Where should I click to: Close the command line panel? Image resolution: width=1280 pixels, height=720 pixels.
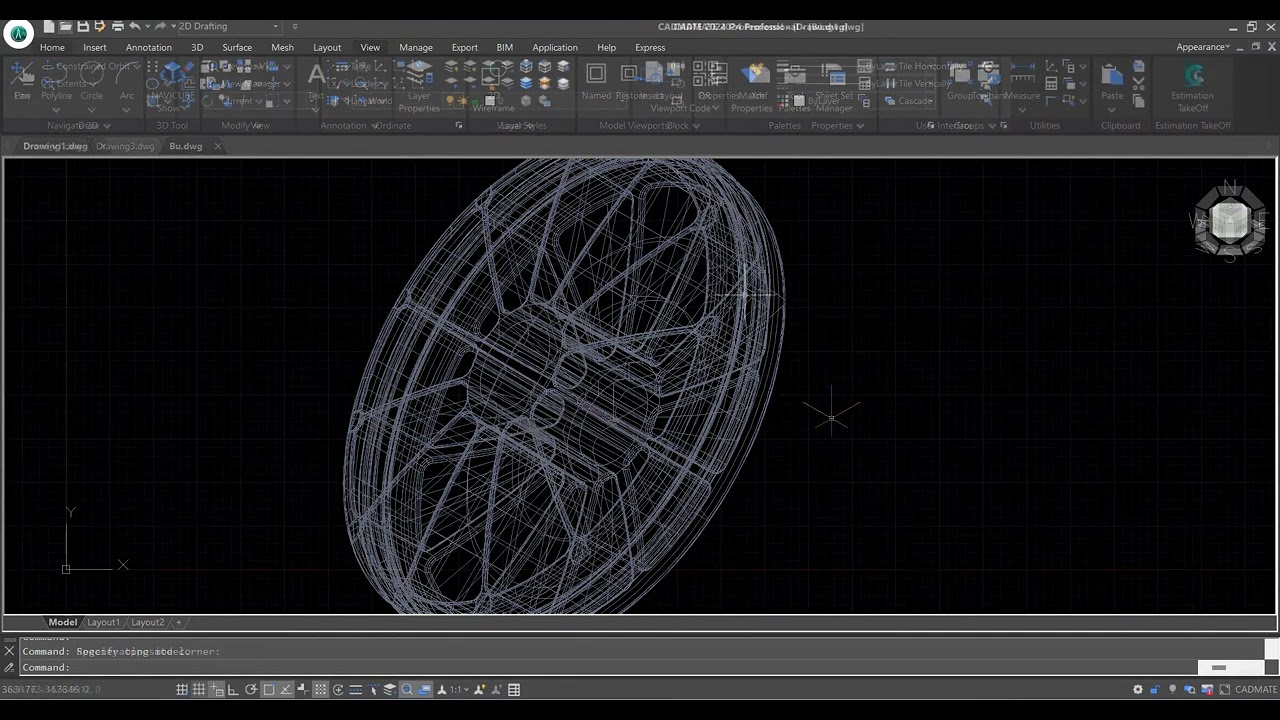click(x=9, y=651)
